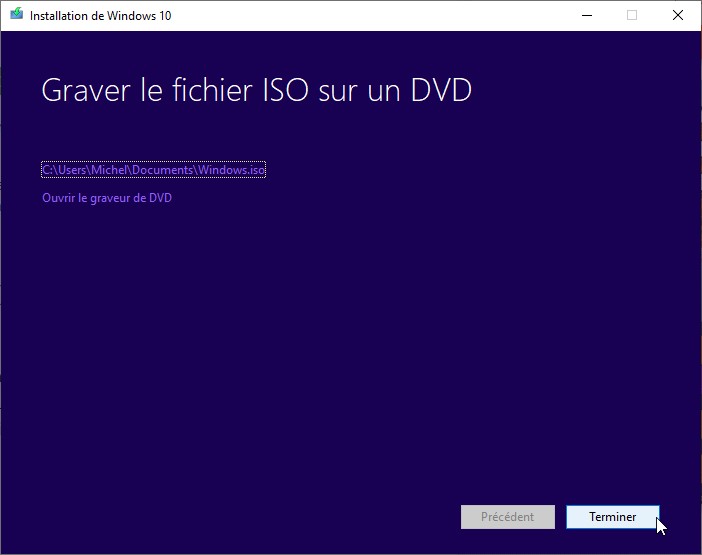
Task: Click the square maximize icon in title bar
Action: tap(631, 15)
